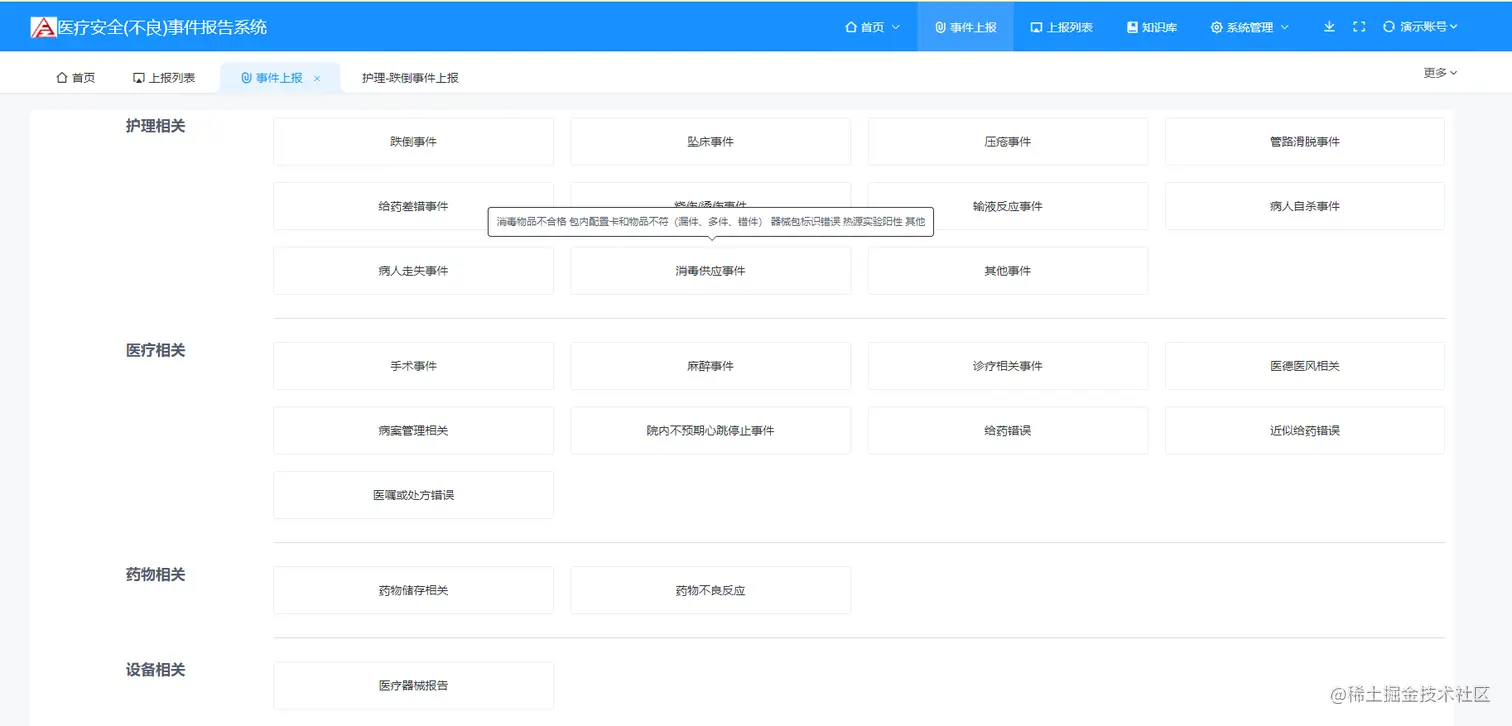Select the 跌倒事件 report button
1512x726 pixels.
[413, 141]
